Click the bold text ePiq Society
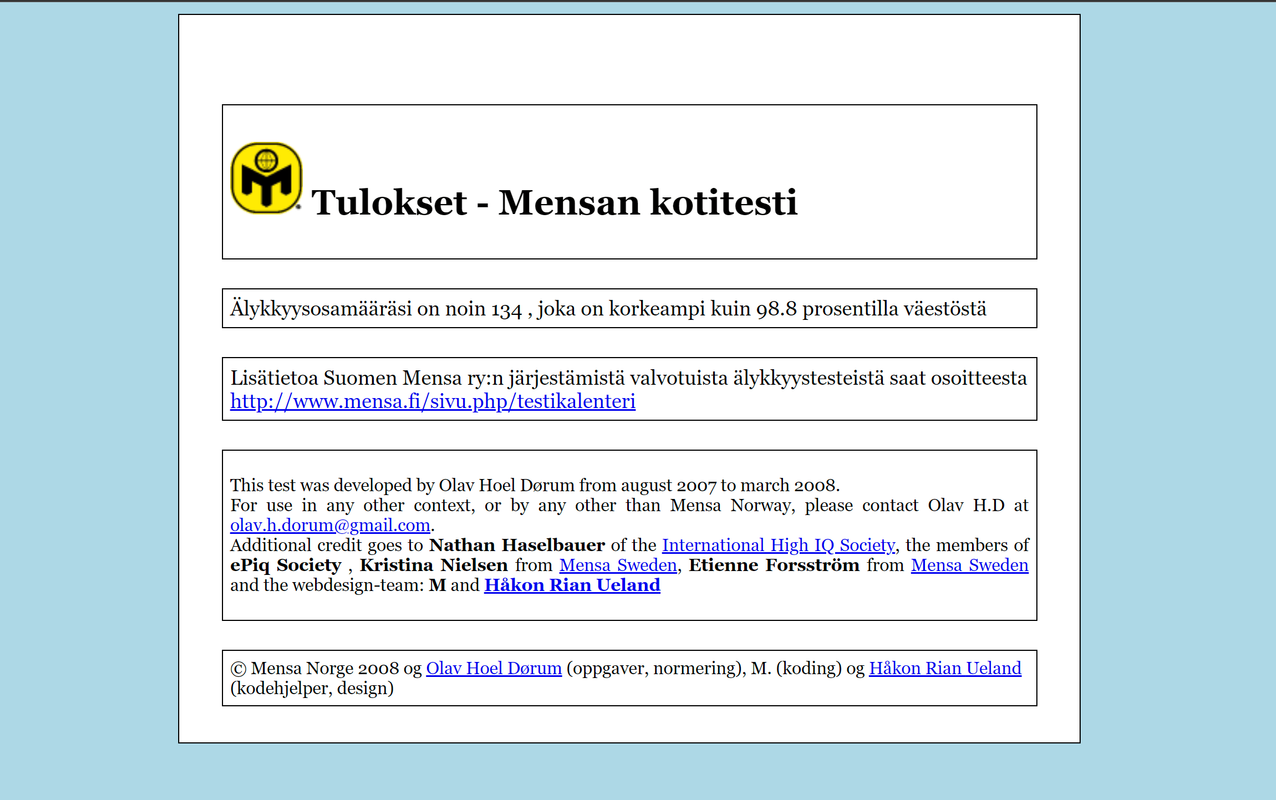Image resolution: width=1276 pixels, height=800 pixels. pos(285,565)
